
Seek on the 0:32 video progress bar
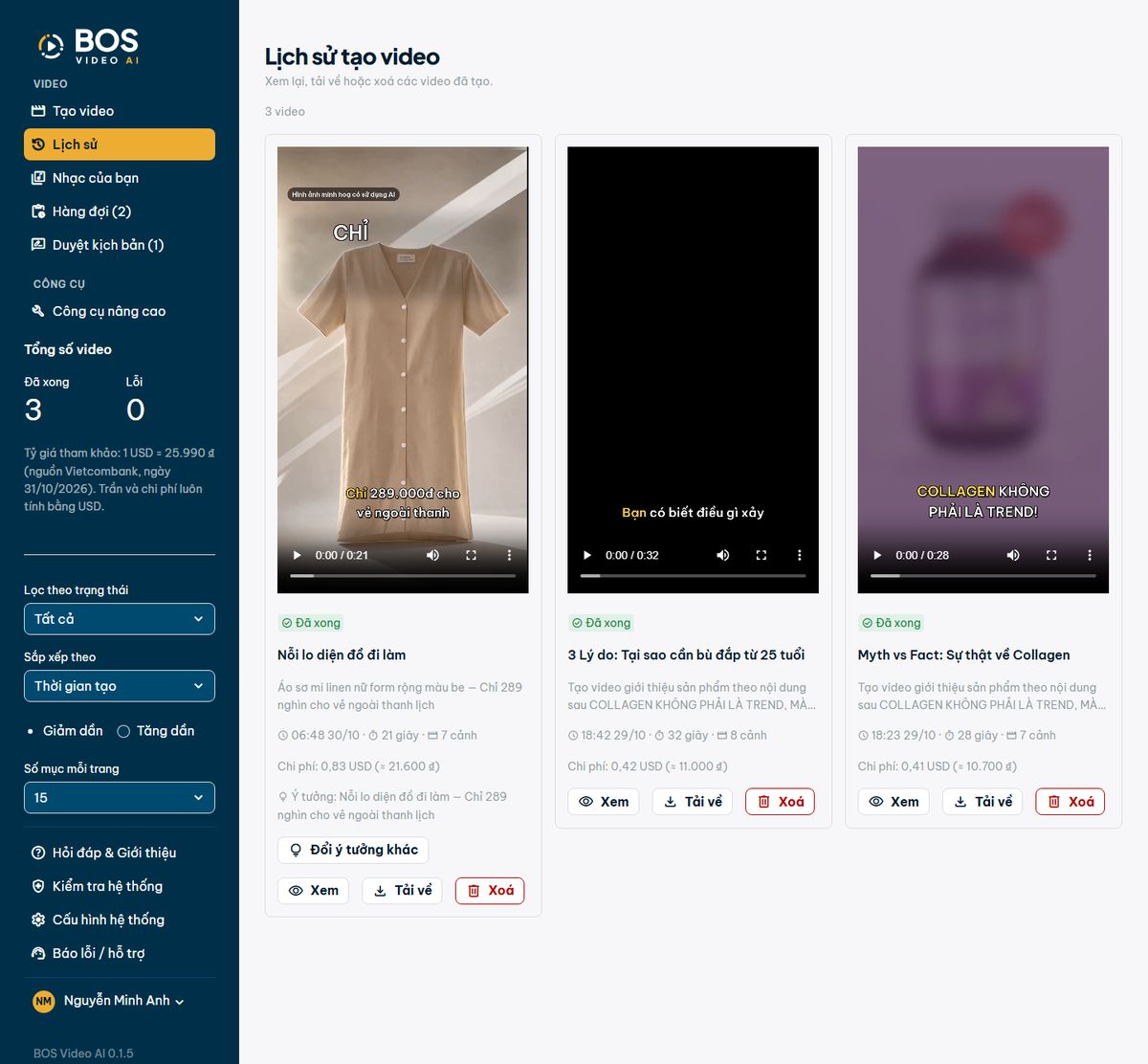click(693, 576)
